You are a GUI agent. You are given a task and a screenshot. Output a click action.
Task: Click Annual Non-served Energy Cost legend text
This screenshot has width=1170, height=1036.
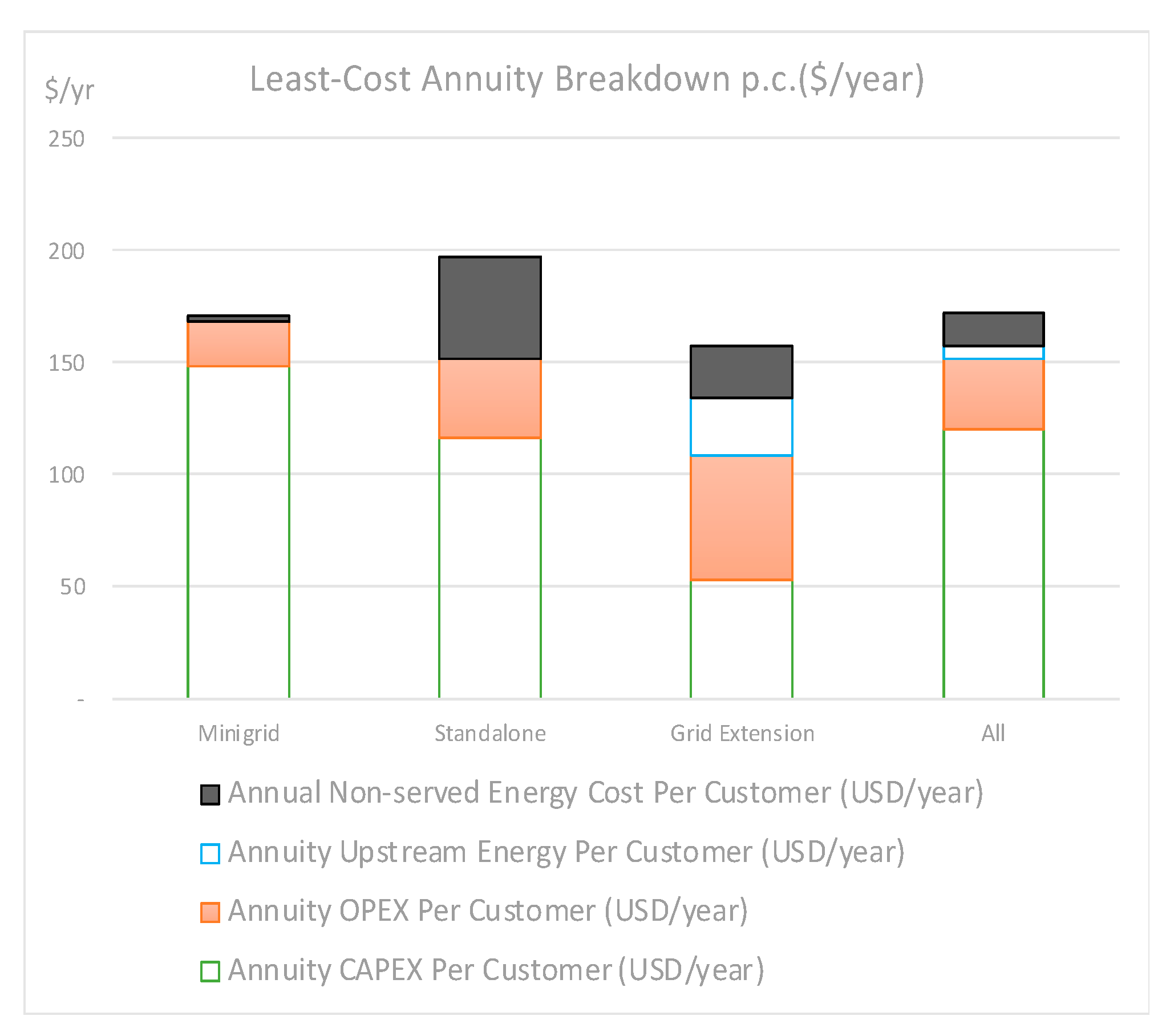point(605,794)
